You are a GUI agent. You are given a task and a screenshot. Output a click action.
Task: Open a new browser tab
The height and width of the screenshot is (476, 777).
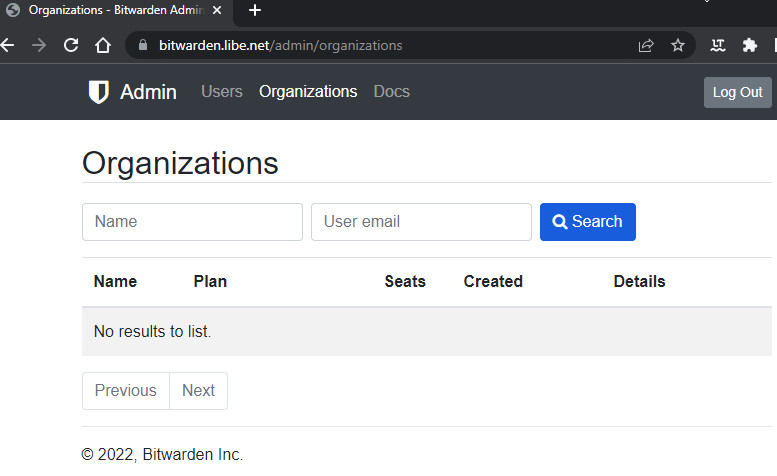click(x=255, y=10)
